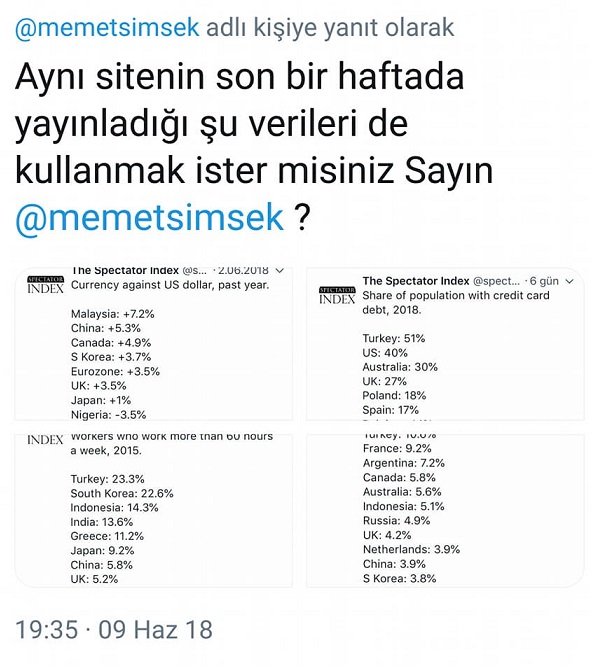Screen dimensions: 591x666
Task: Open the 60-hour work week image
Action: [x=153, y=511]
